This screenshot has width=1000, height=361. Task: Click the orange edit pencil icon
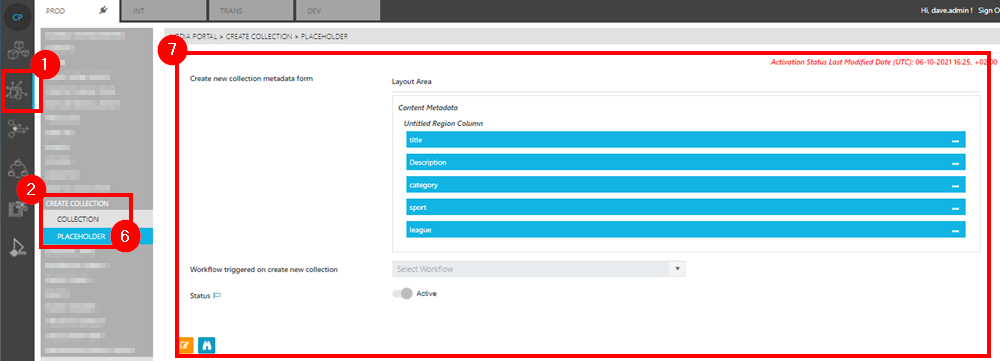click(x=185, y=345)
